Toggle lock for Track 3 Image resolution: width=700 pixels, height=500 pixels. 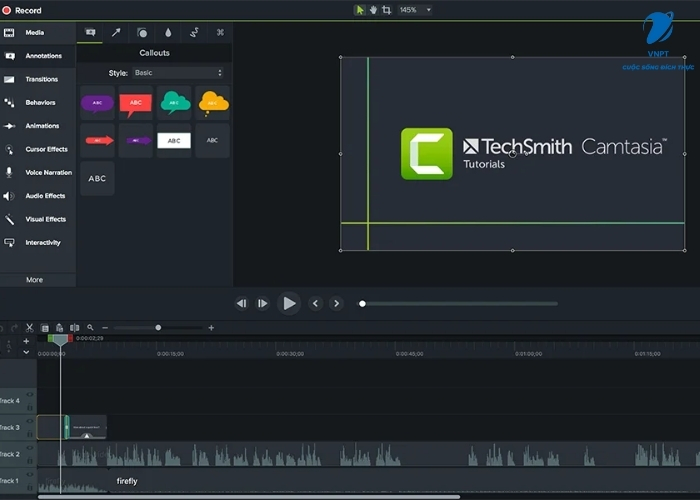coord(30,434)
